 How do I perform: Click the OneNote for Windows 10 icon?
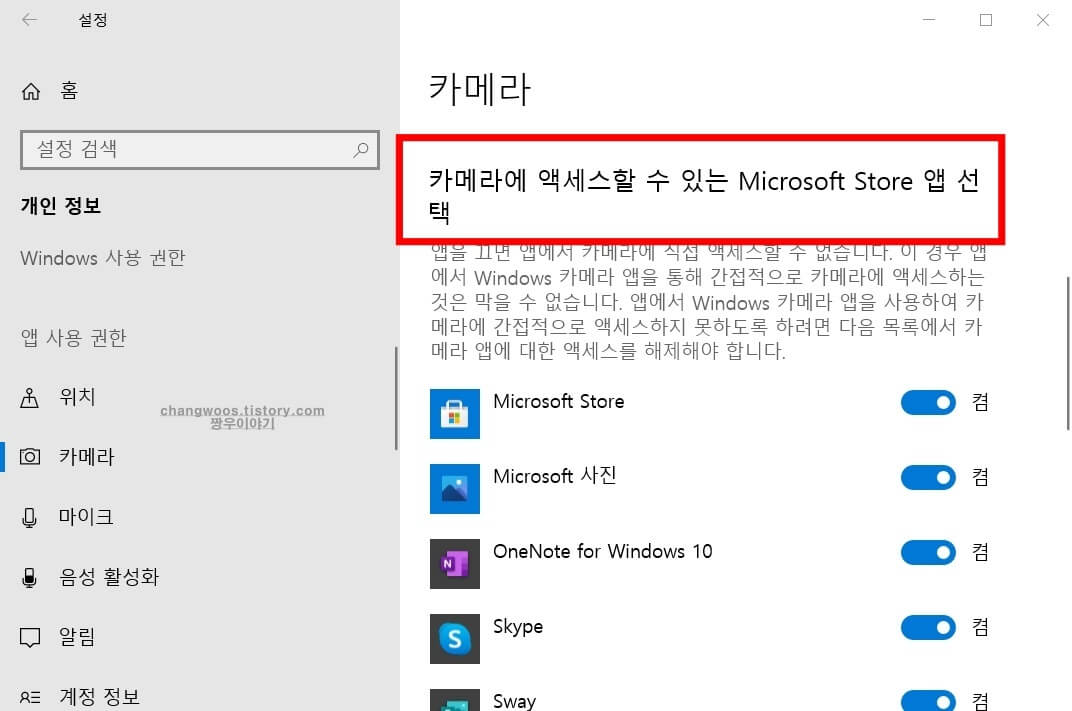coord(455,563)
